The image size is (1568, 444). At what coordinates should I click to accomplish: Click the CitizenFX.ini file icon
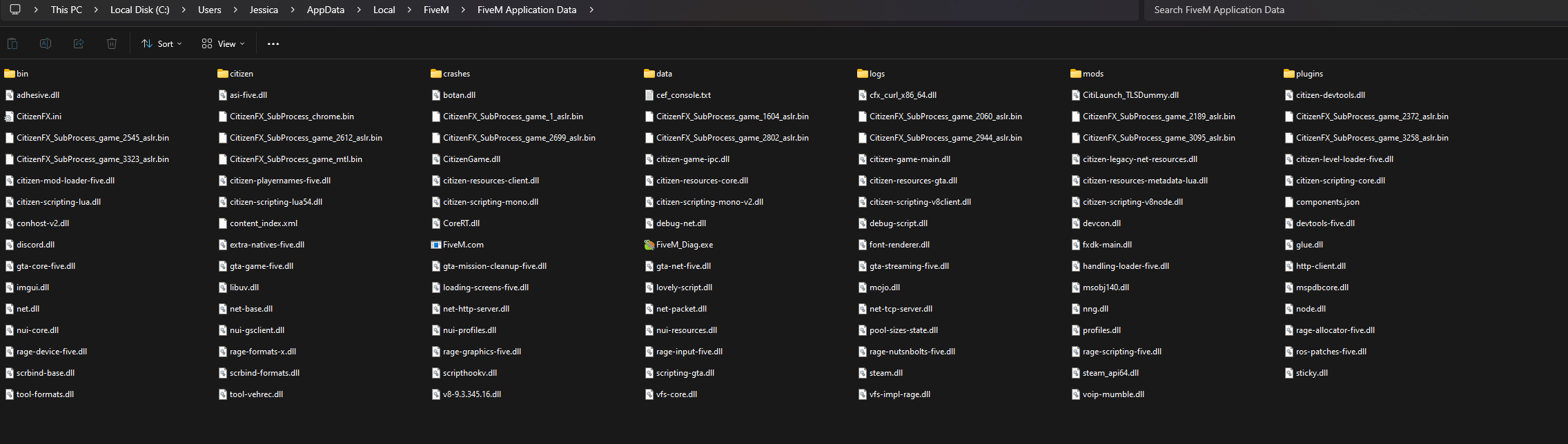tap(10, 117)
